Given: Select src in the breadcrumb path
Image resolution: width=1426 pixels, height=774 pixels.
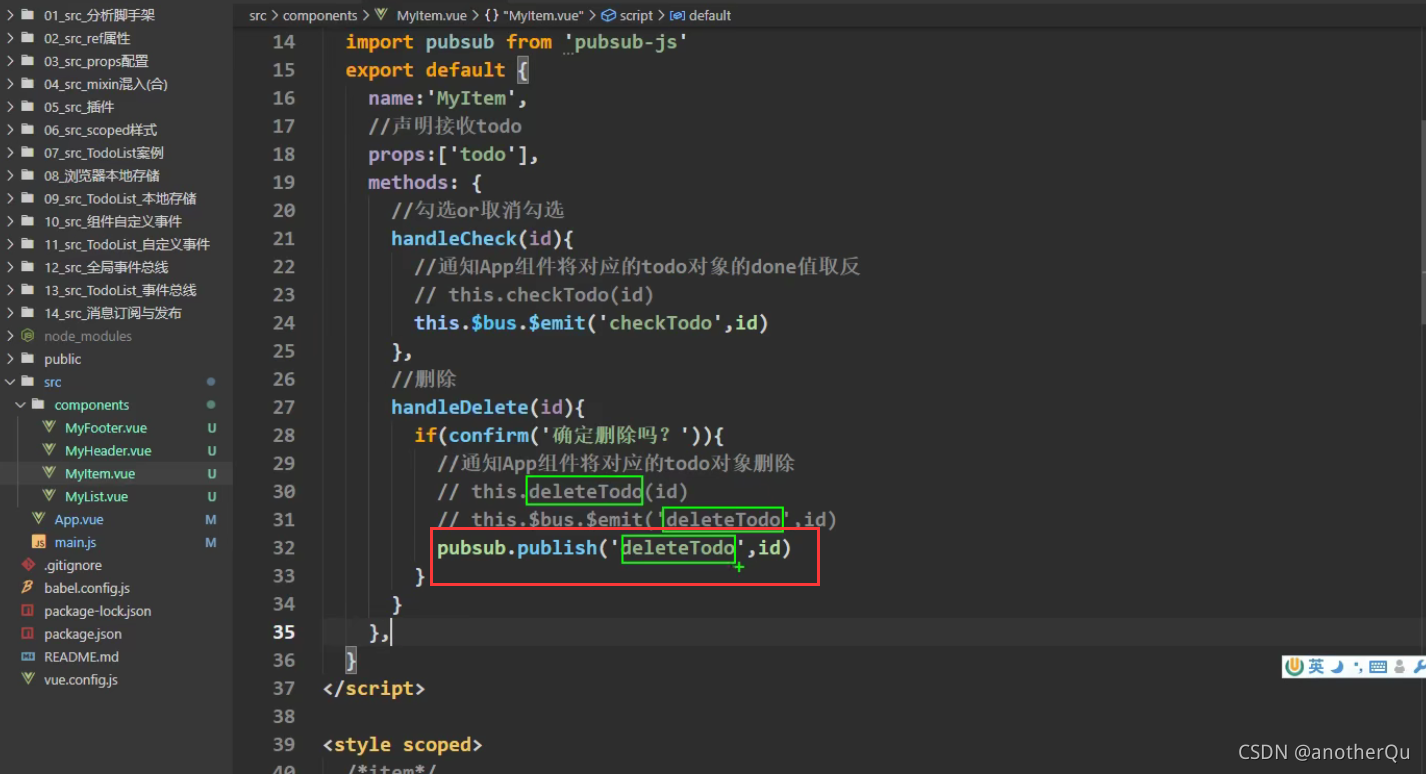Looking at the screenshot, I should (258, 15).
